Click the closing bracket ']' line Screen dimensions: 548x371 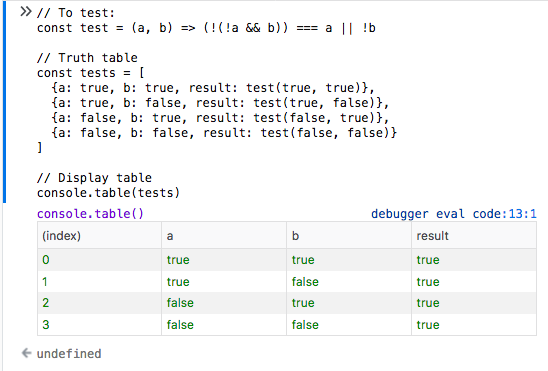(x=39, y=147)
